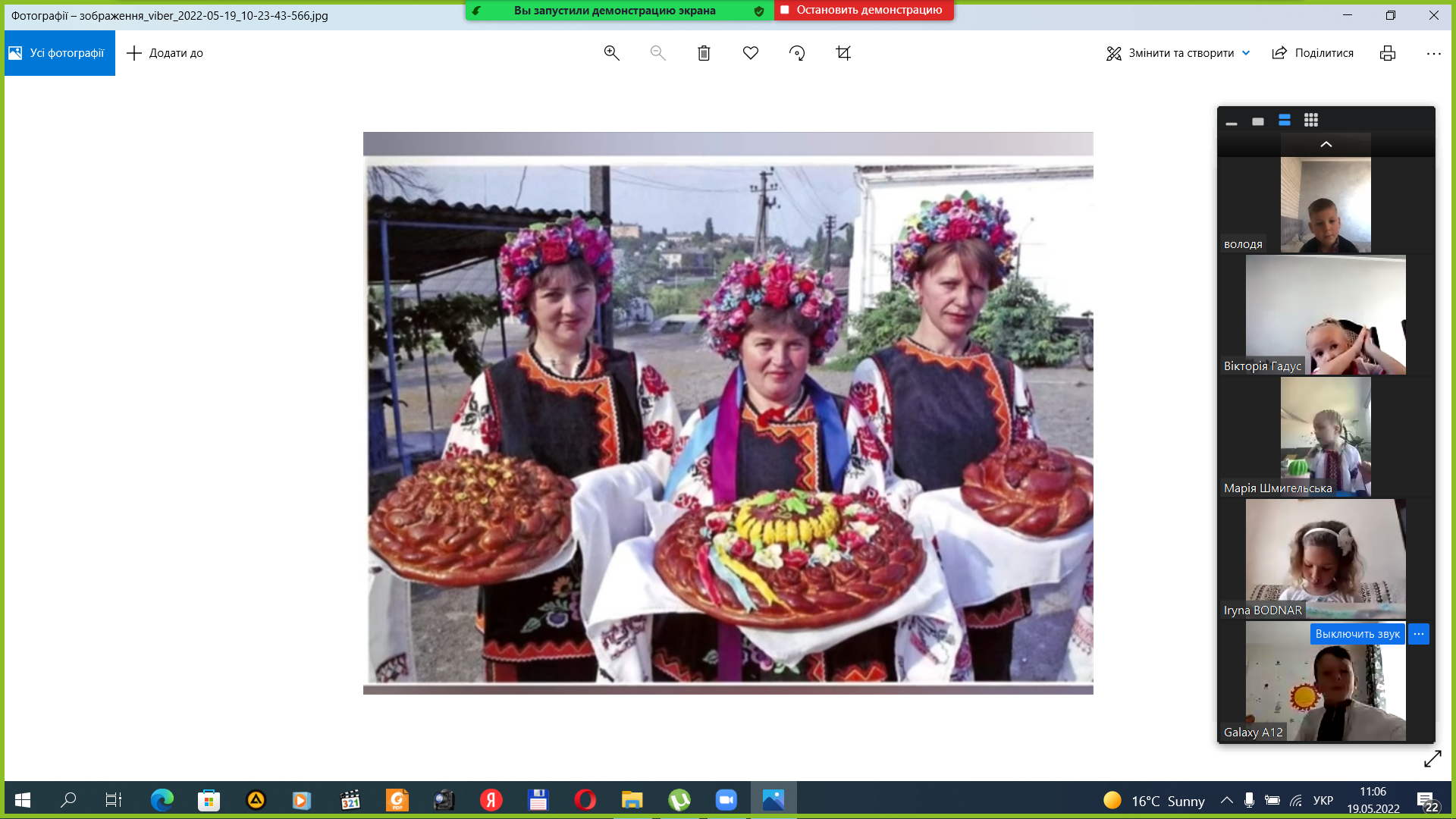Open Task View on the taskbar
The width and height of the screenshot is (1456, 819).
[x=114, y=800]
